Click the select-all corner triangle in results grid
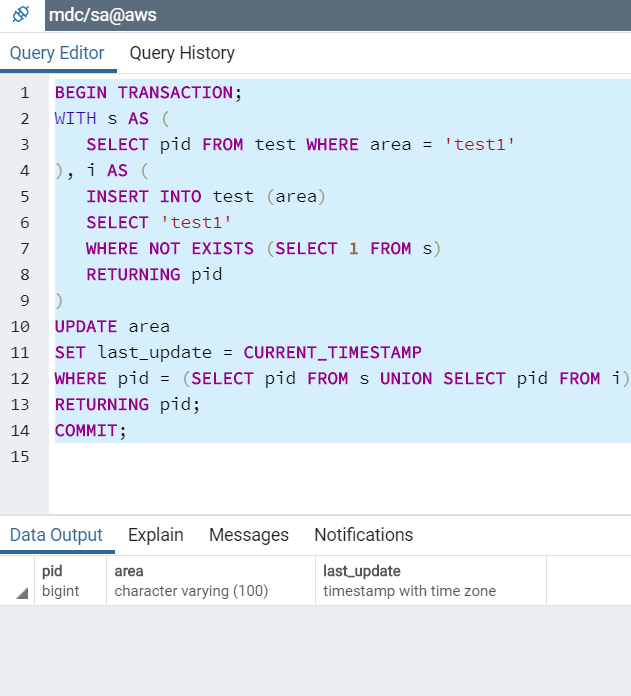This screenshot has width=631, height=696. 21,593
